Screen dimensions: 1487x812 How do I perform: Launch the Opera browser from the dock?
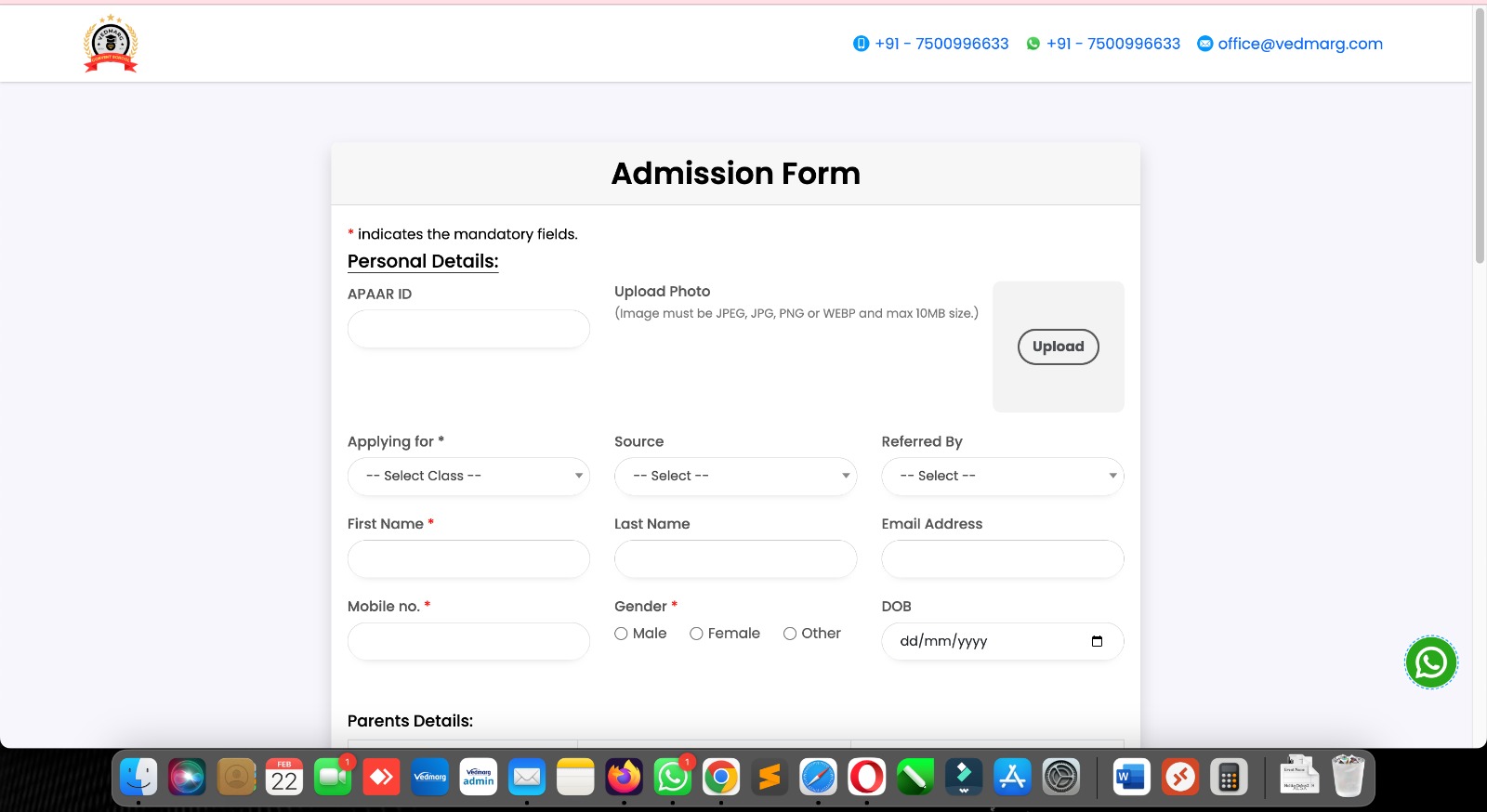866,777
